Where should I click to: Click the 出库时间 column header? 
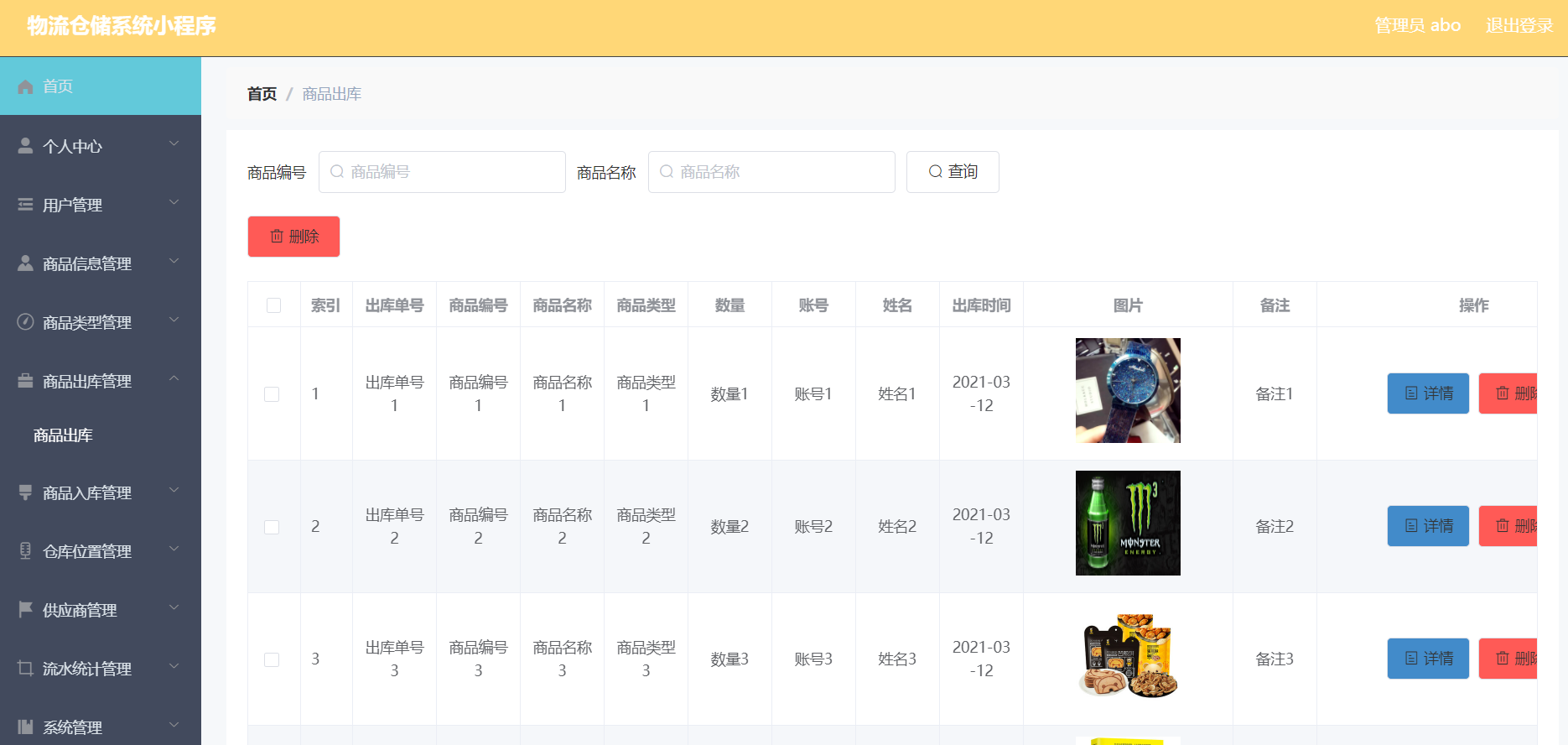click(x=981, y=305)
